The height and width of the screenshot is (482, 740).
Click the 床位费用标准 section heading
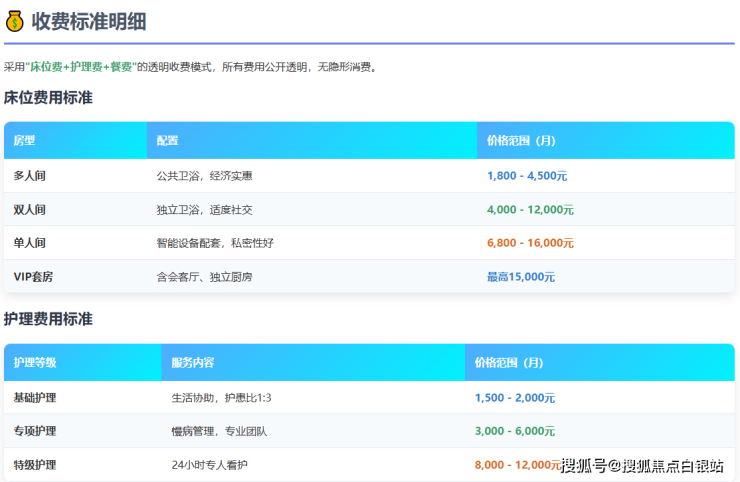pos(48,98)
